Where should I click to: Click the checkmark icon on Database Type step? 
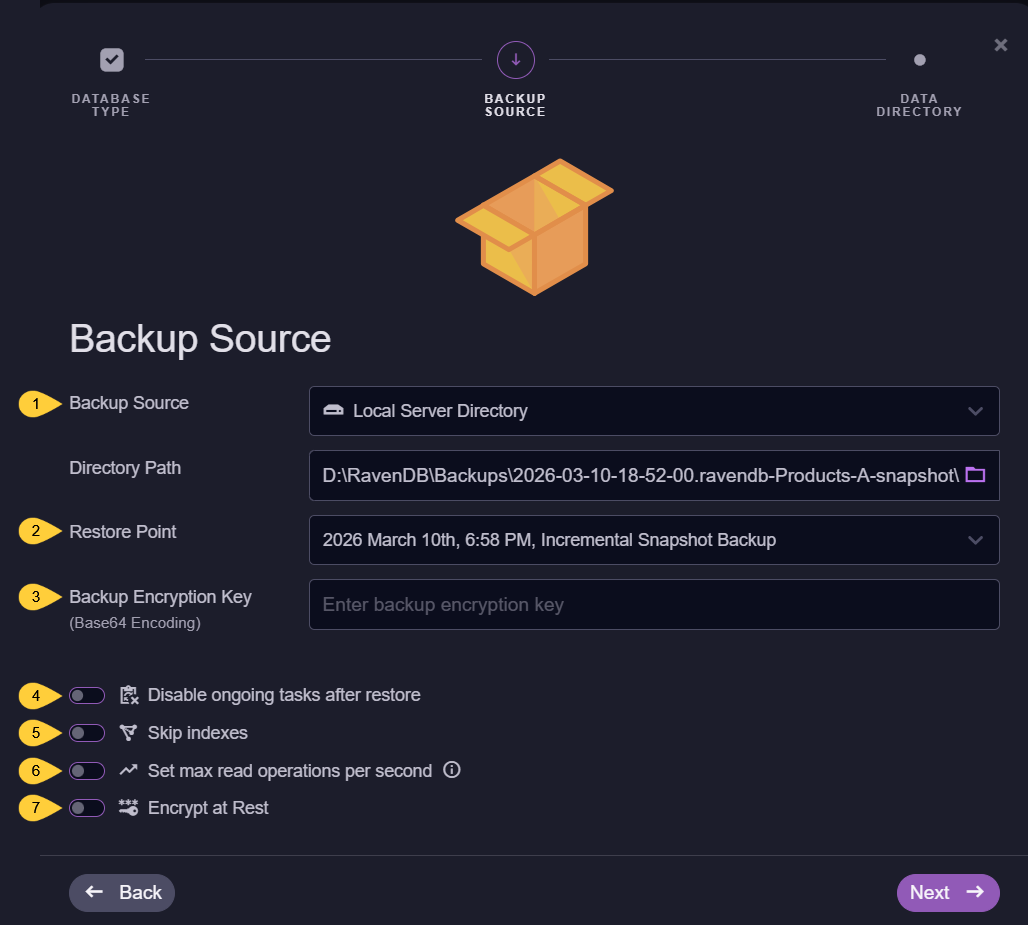(x=111, y=60)
